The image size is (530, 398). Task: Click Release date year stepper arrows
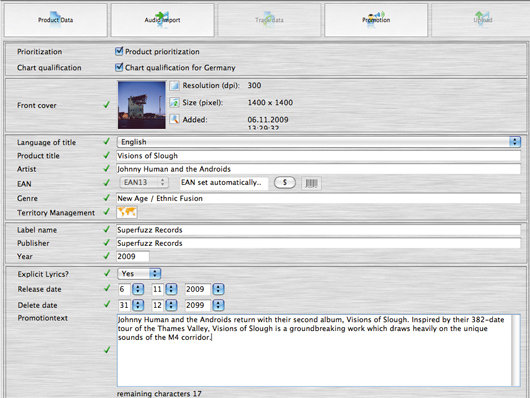pos(218,289)
